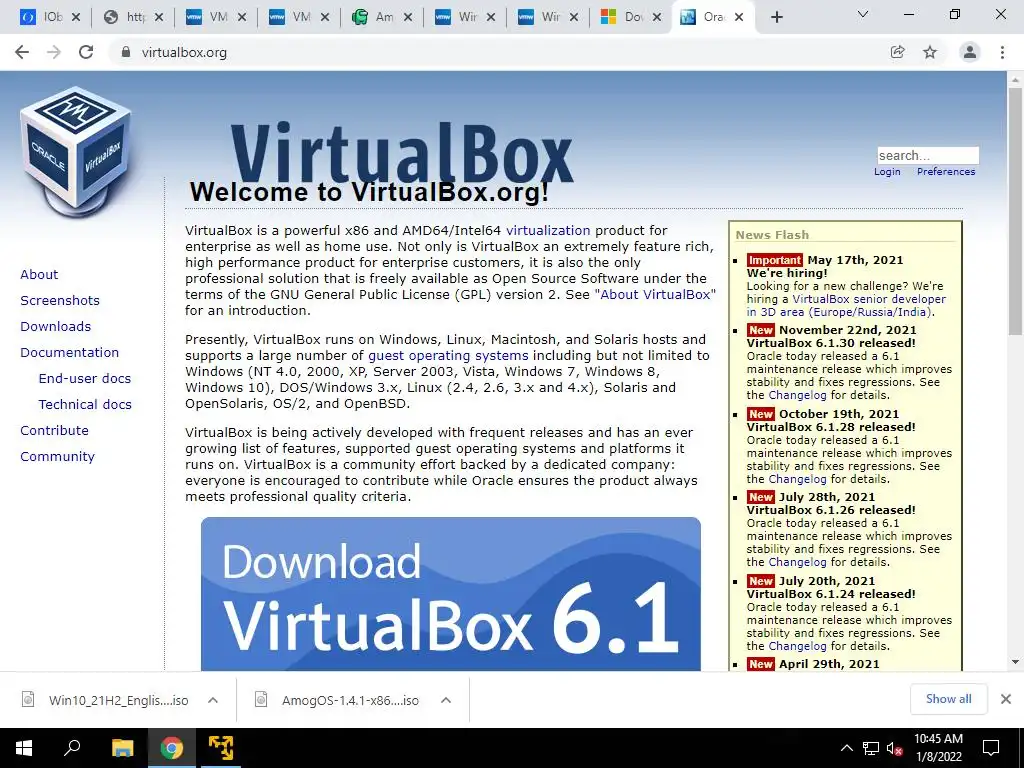Open the Community sidebar link
The height and width of the screenshot is (768, 1024).
[x=57, y=456]
